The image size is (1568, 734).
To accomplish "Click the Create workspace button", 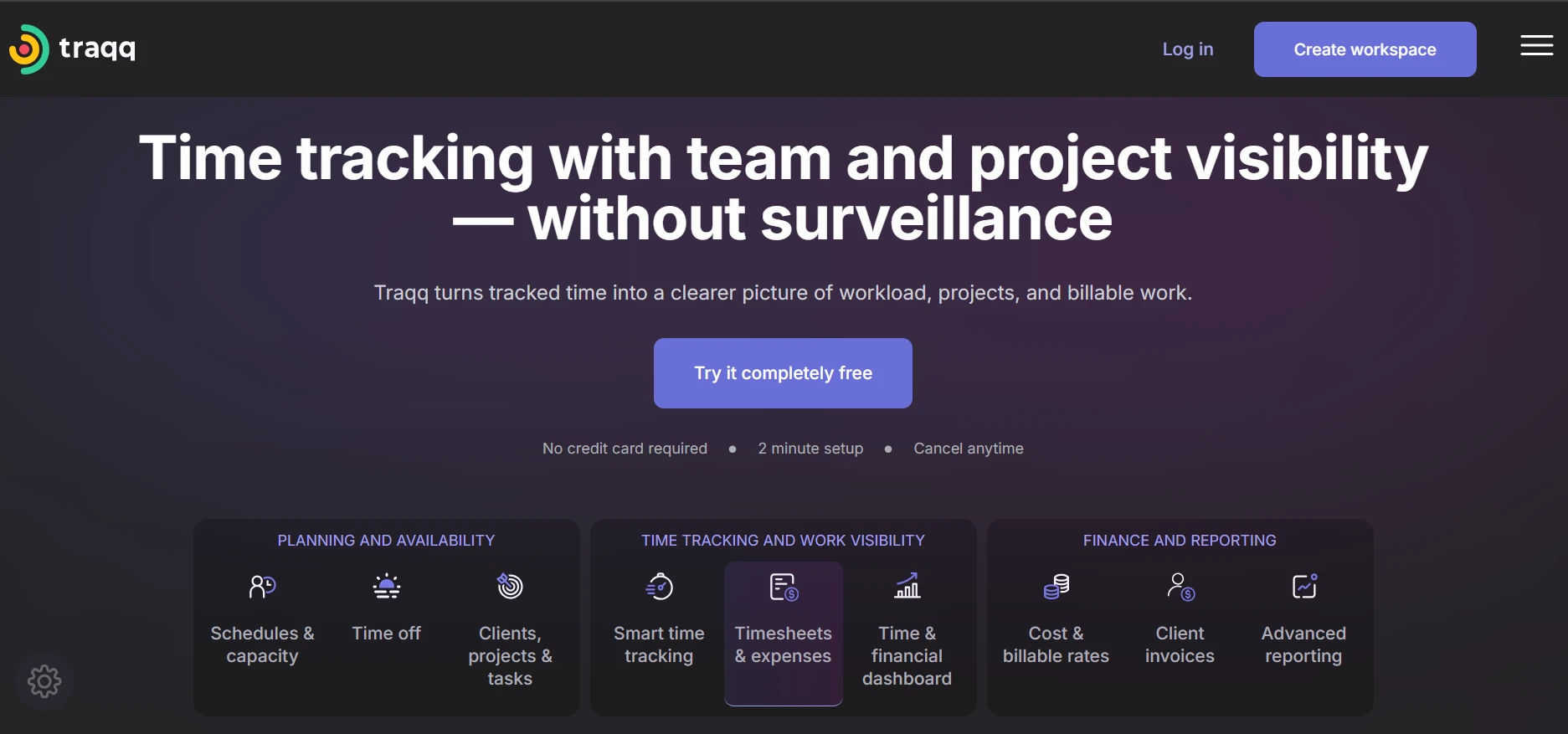I will click(1365, 49).
